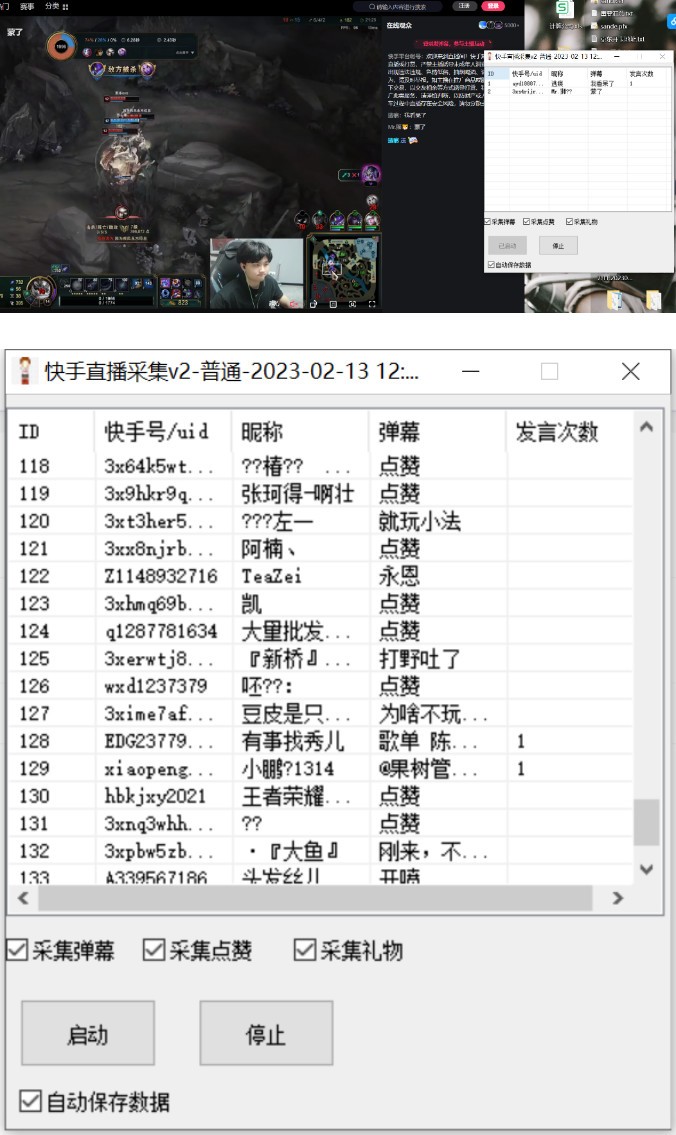Toggle 采集点赞 checkbox in the enlarged window
Screen dimensions: 676x1135
coord(154,950)
